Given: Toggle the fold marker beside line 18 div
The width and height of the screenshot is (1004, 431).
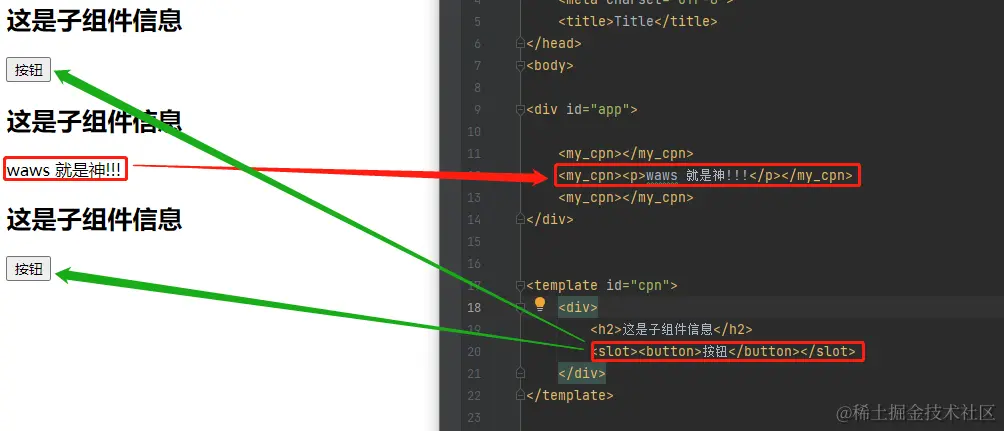Looking at the screenshot, I should click(521, 307).
